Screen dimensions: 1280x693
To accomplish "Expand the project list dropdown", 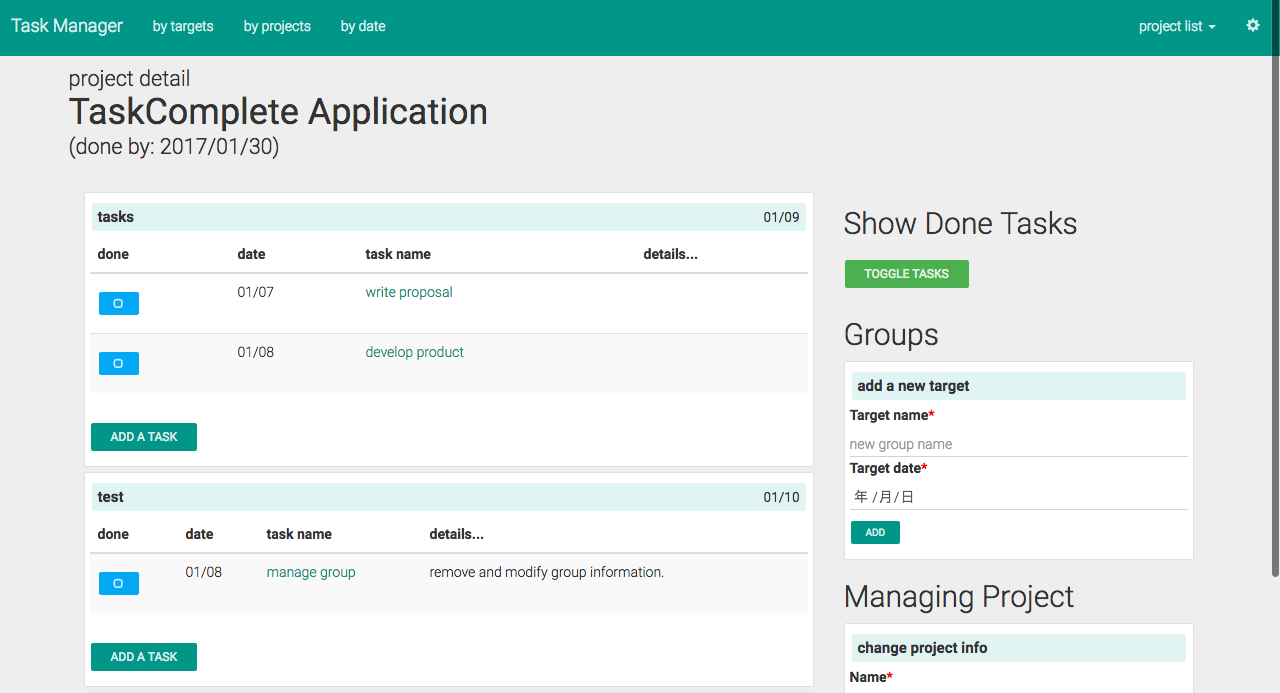I will [1177, 26].
